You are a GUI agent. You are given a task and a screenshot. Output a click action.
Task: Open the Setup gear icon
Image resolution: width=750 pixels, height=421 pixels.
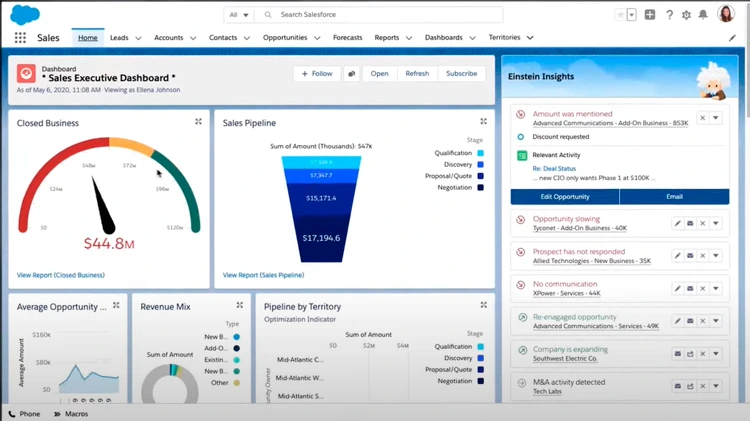(686, 15)
